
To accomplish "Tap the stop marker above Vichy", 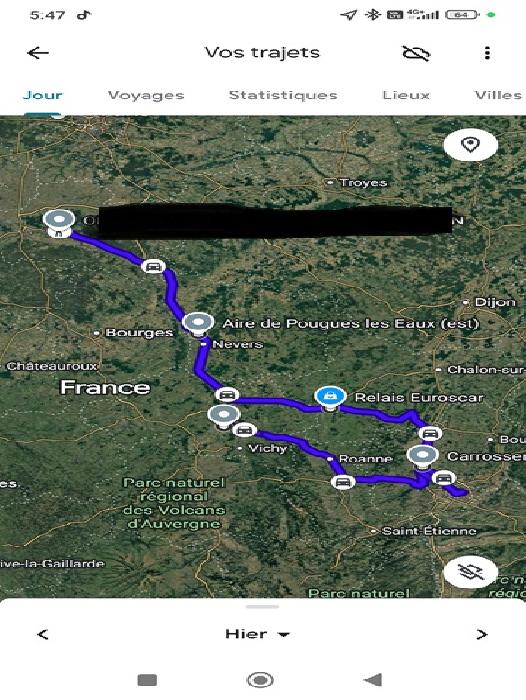I will click(x=224, y=417).
